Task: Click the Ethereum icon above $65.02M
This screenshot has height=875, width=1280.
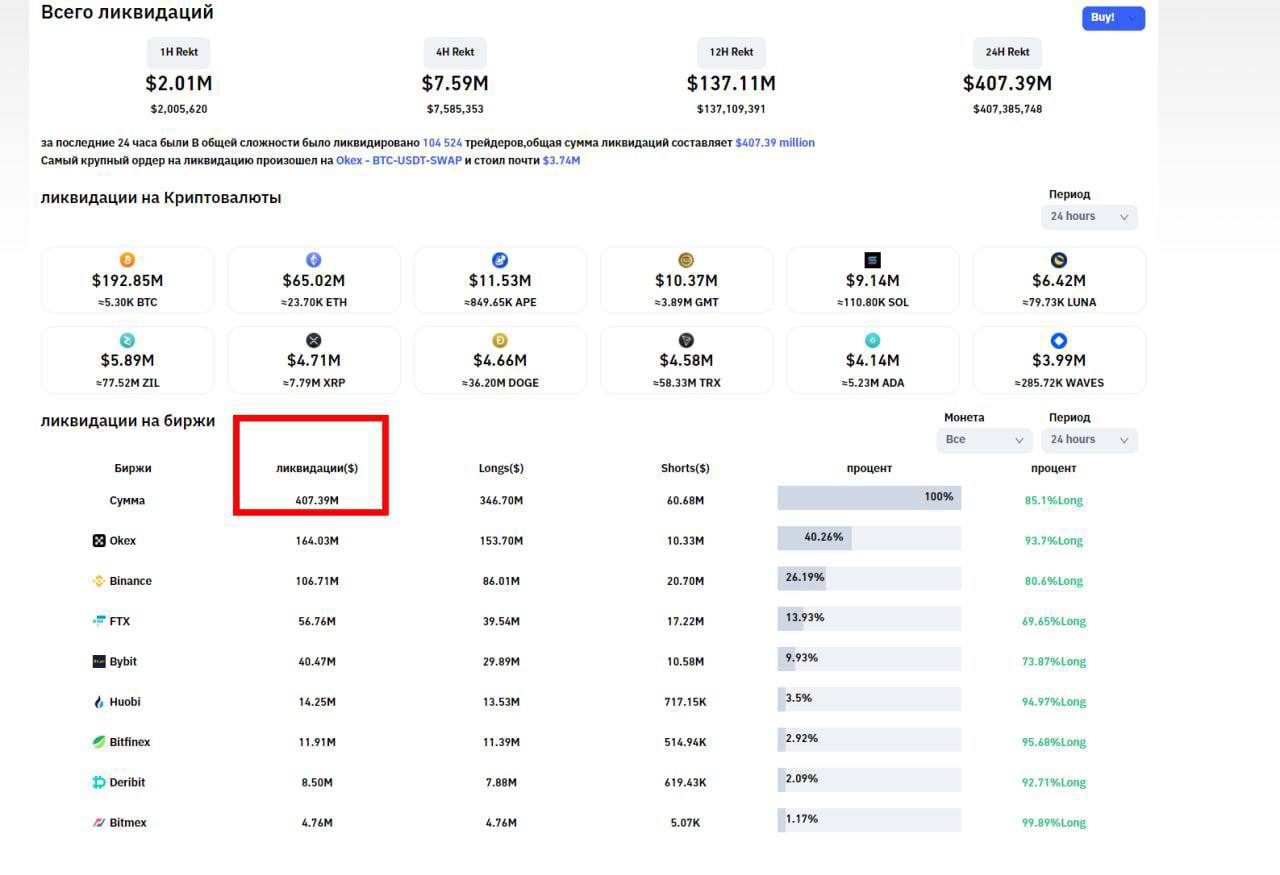Action: 314,261
